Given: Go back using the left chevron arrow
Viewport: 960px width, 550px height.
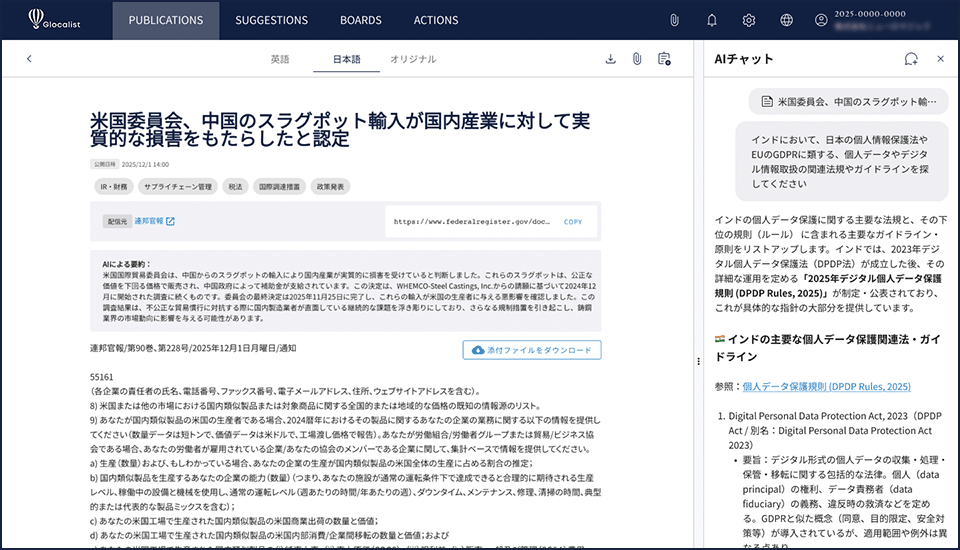Looking at the screenshot, I should pyautogui.click(x=29, y=59).
